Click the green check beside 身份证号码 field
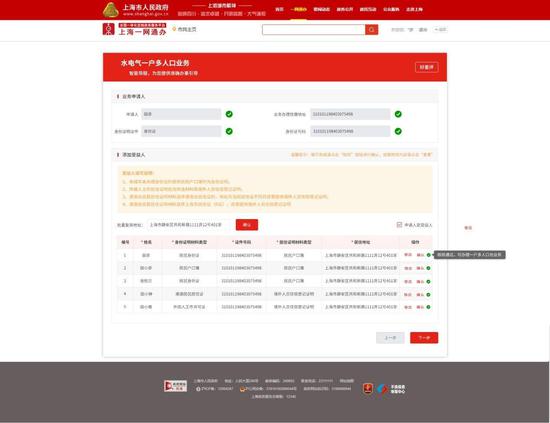The height and width of the screenshot is (423, 550). tap(398, 131)
